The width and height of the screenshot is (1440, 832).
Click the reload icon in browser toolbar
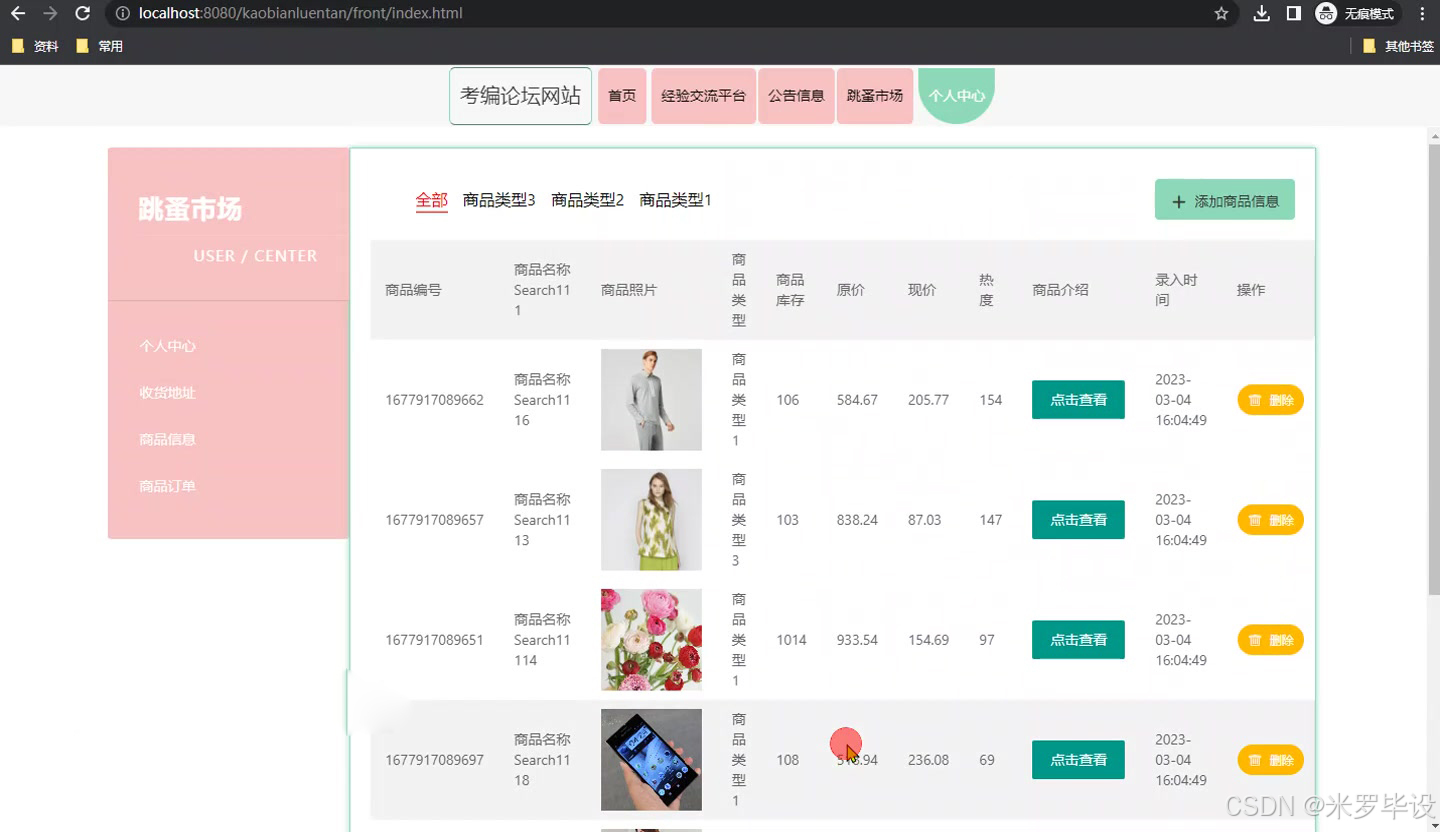click(x=82, y=14)
